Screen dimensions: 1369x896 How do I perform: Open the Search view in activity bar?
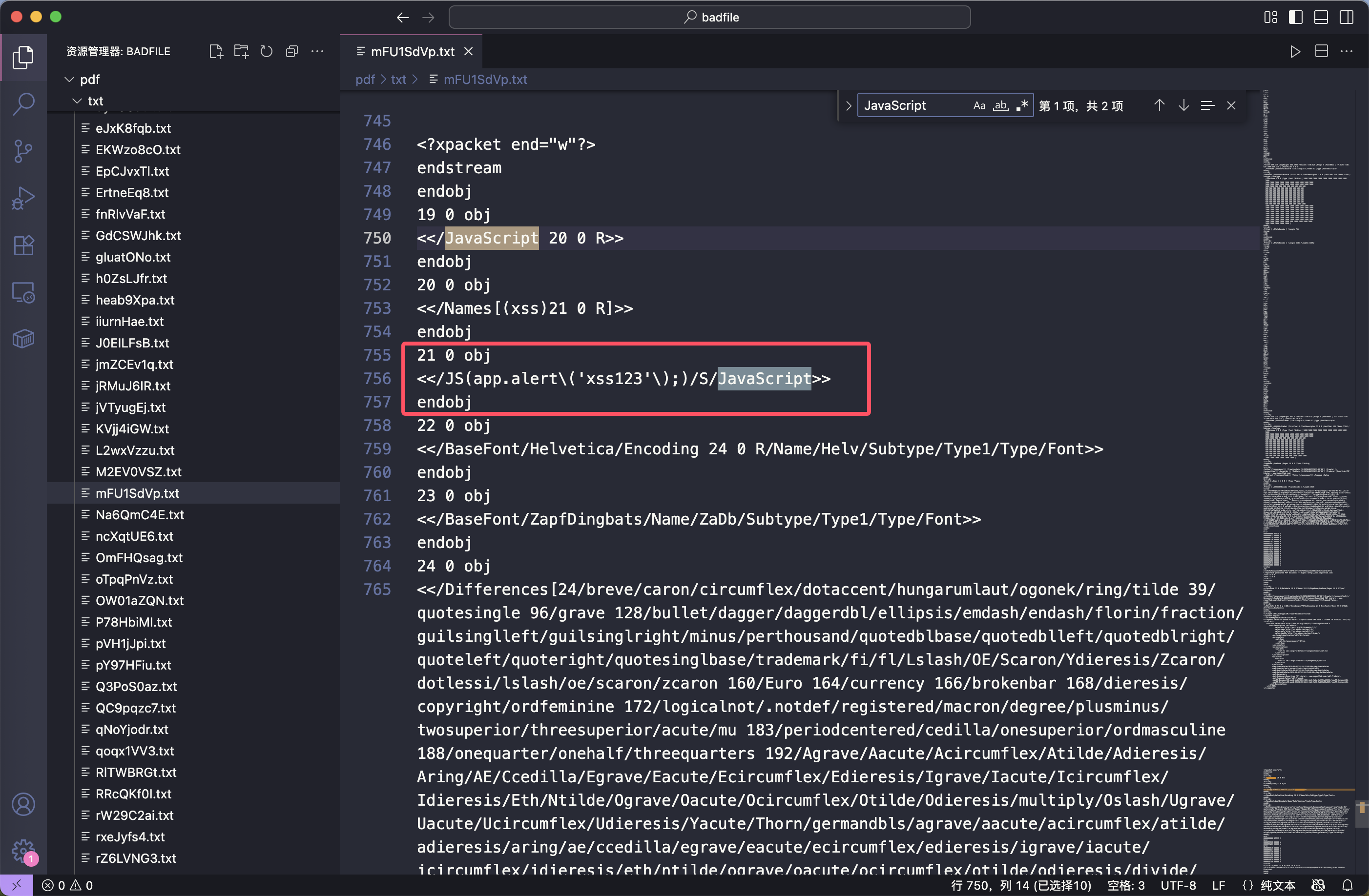[x=23, y=104]
